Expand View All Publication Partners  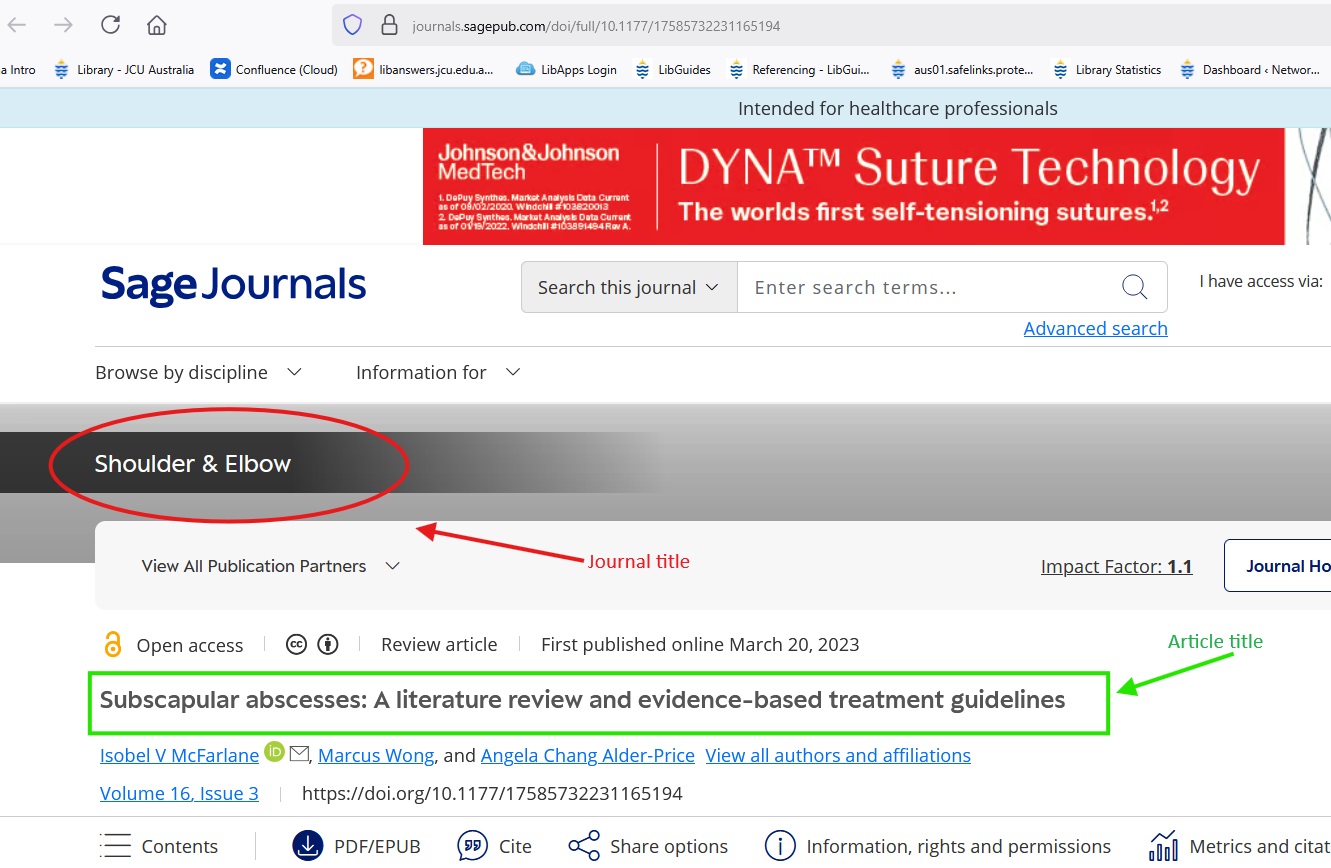(270, 566)
